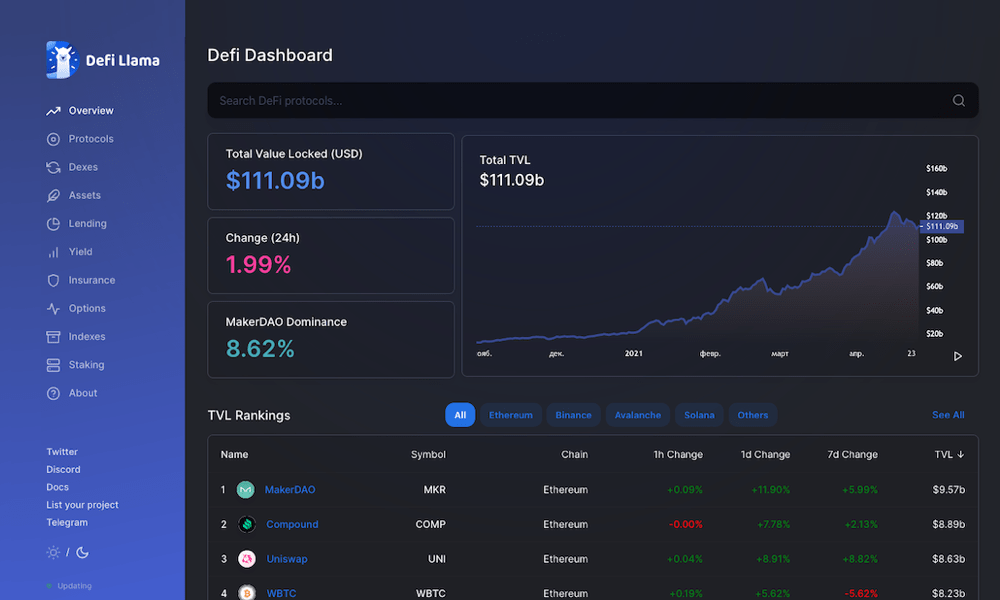
Task: Click the Staking server icon
Action: [53, 365]
